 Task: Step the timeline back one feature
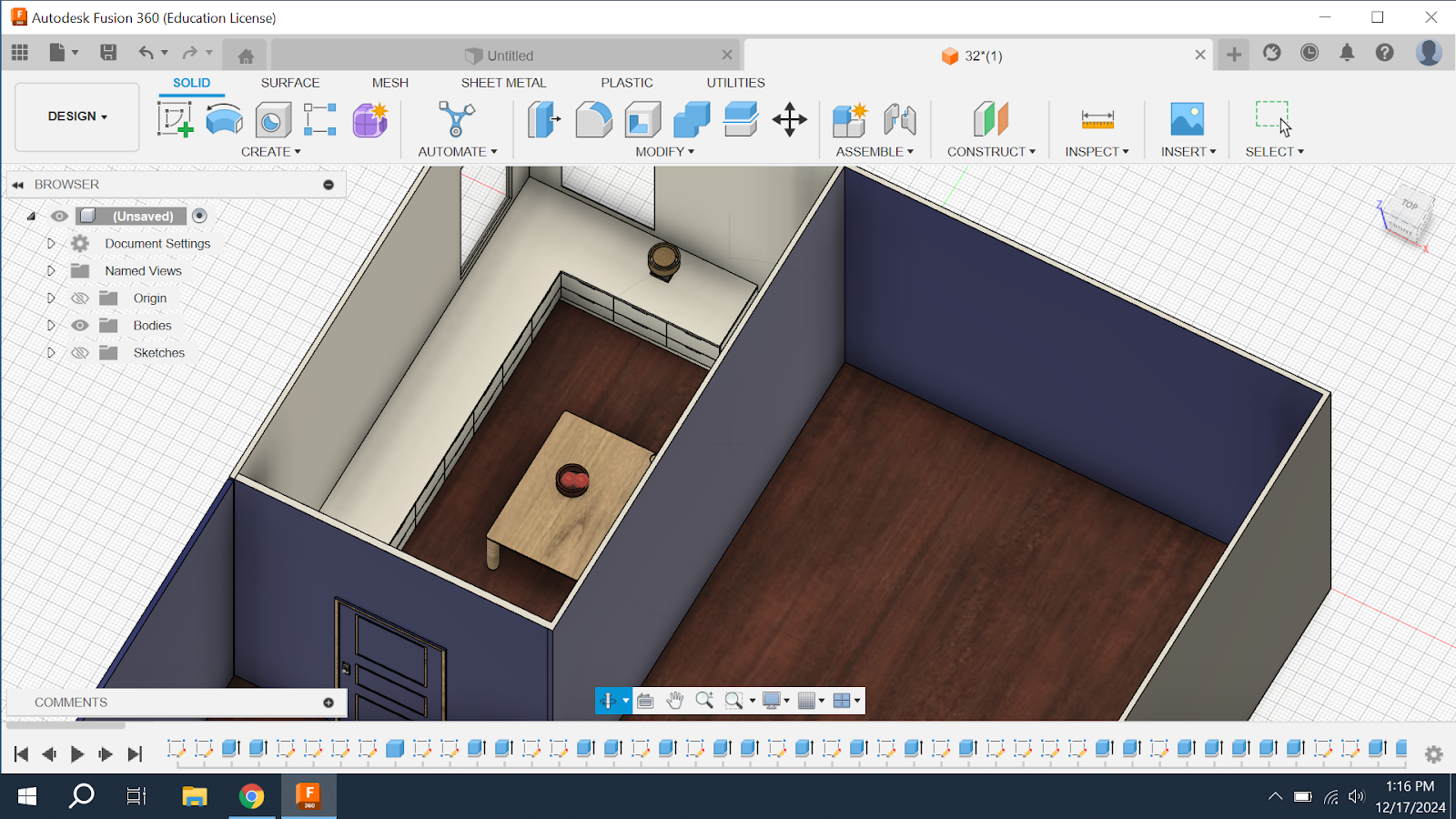tap(49, 753)
